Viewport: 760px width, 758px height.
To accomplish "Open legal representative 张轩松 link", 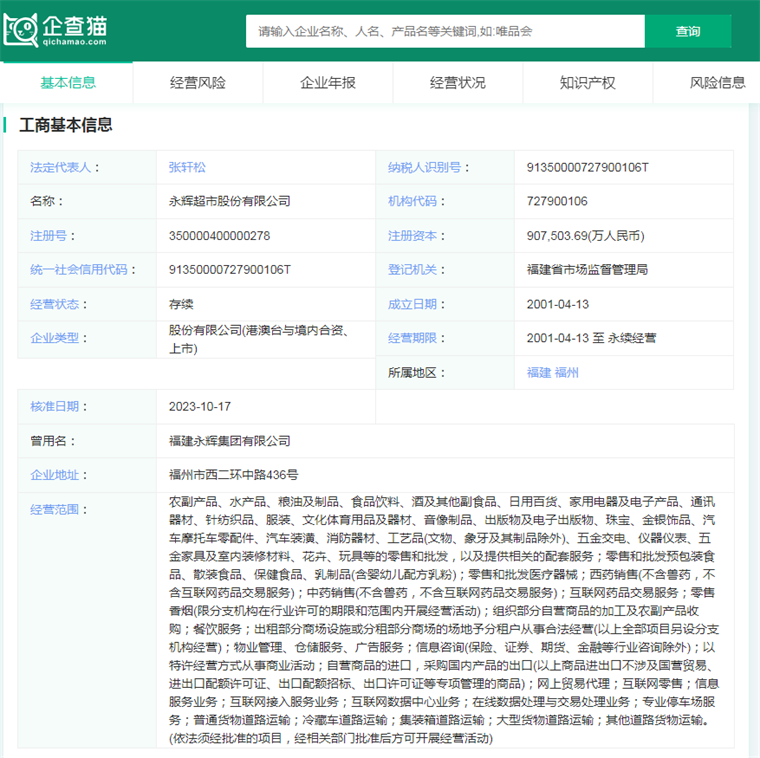I will [x=187, y=168].
